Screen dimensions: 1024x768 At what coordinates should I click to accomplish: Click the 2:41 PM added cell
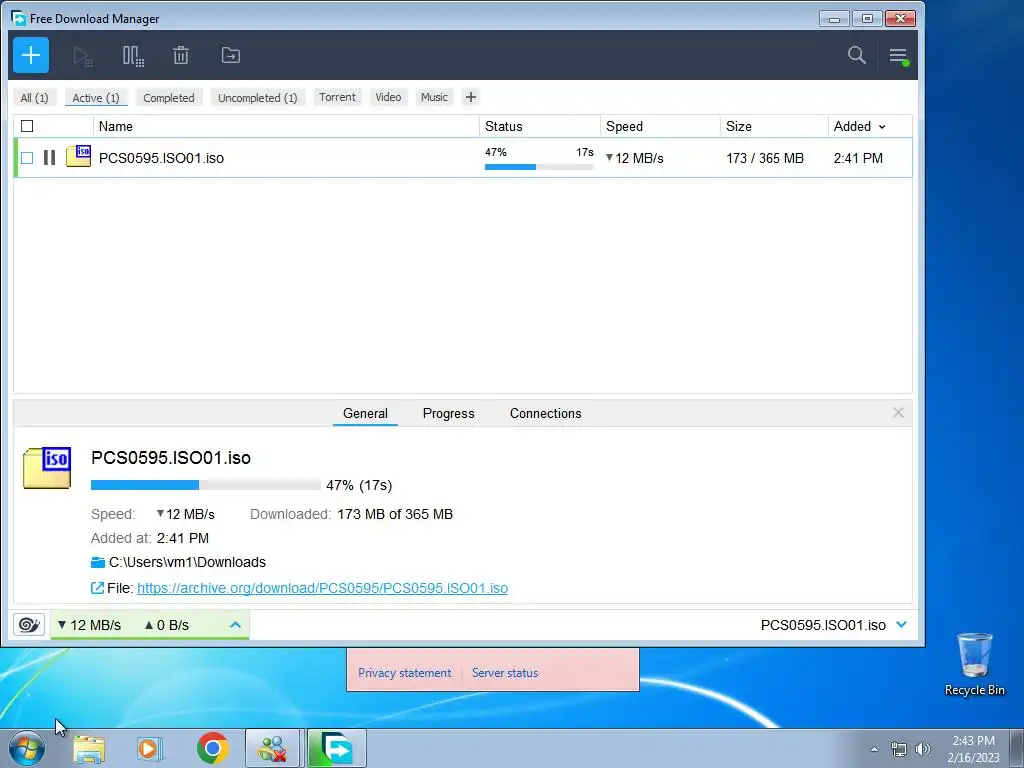click(x=858, y=158)
